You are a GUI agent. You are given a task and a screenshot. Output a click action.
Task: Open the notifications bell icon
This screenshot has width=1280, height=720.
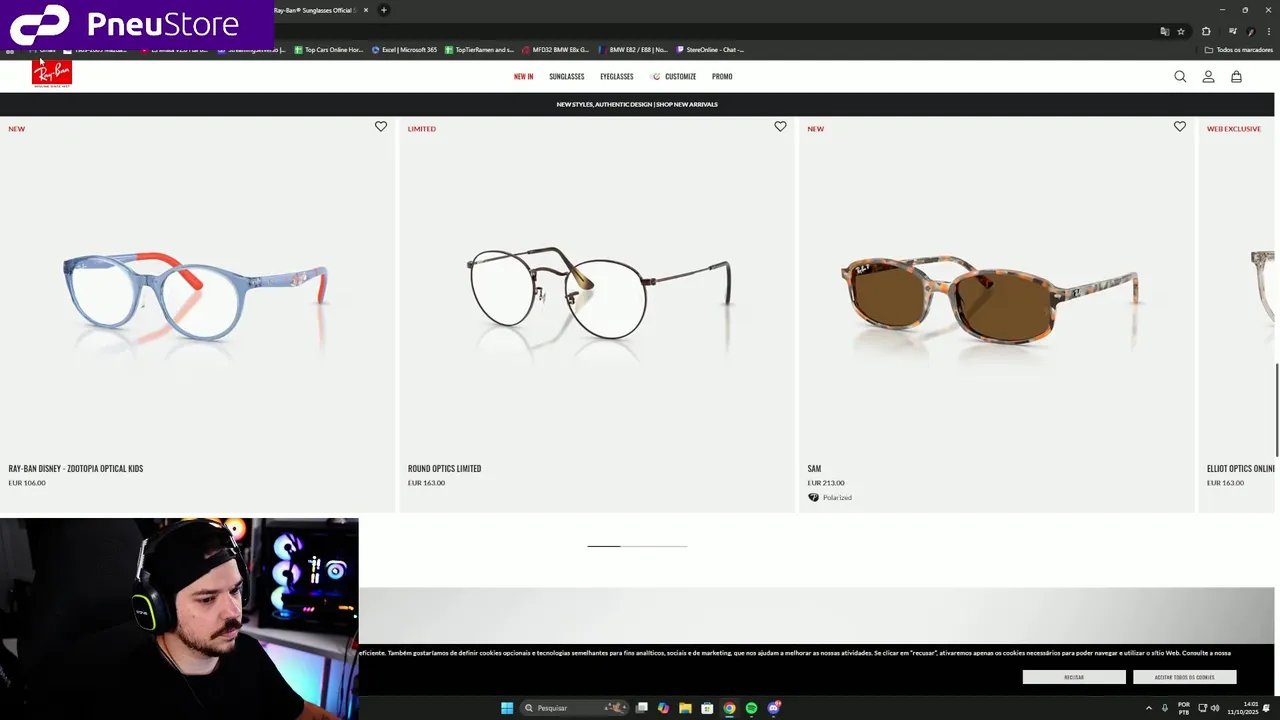pyautogui.click(x=1266, y=708)
